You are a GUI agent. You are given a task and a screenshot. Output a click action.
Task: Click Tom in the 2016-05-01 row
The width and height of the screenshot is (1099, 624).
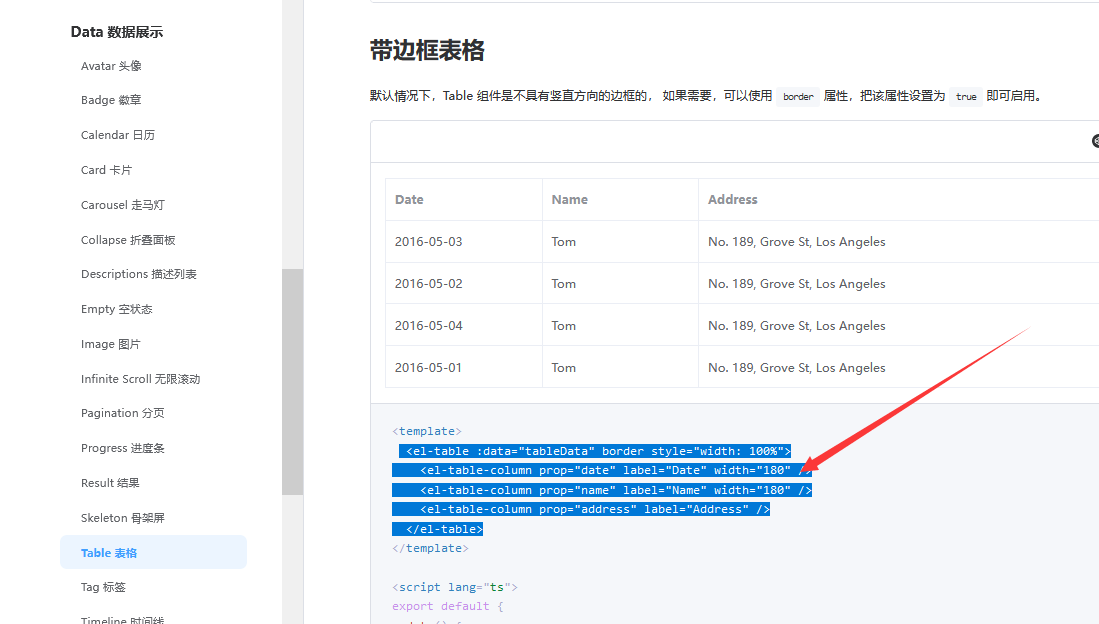pyautogui.click(x=620, y=368)
